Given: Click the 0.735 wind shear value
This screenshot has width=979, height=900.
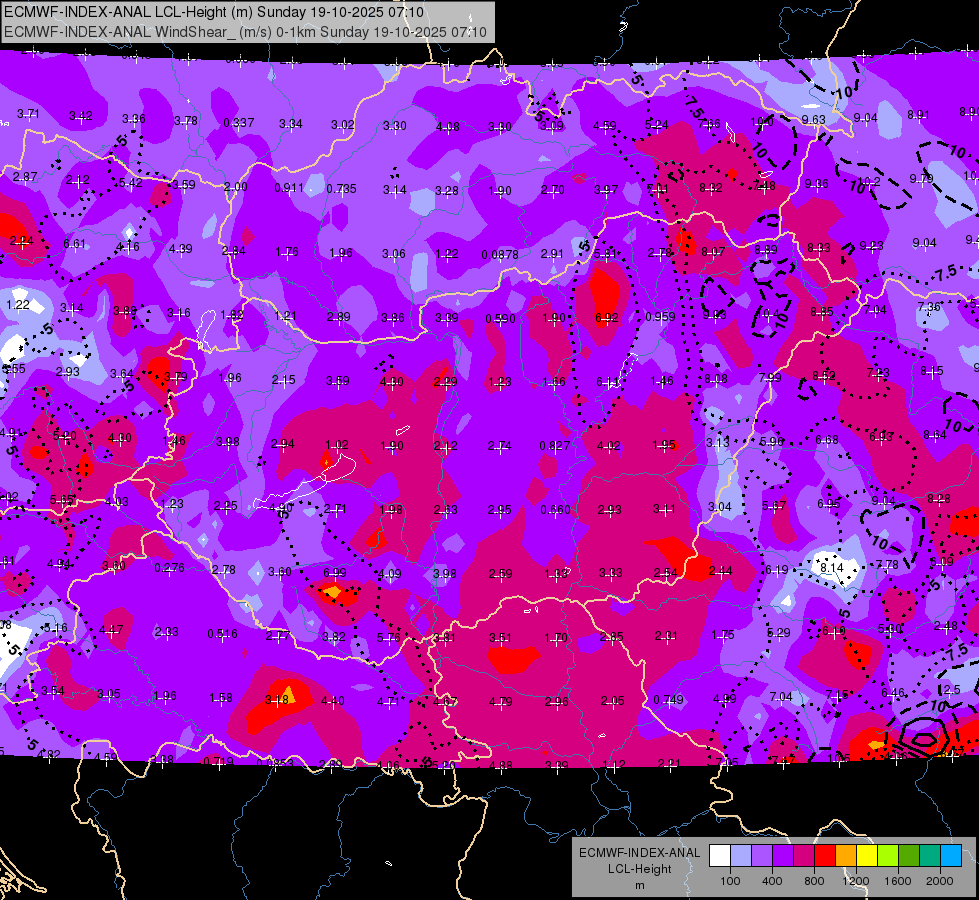Looking at the screenshot, I should (x=342, y=188).
